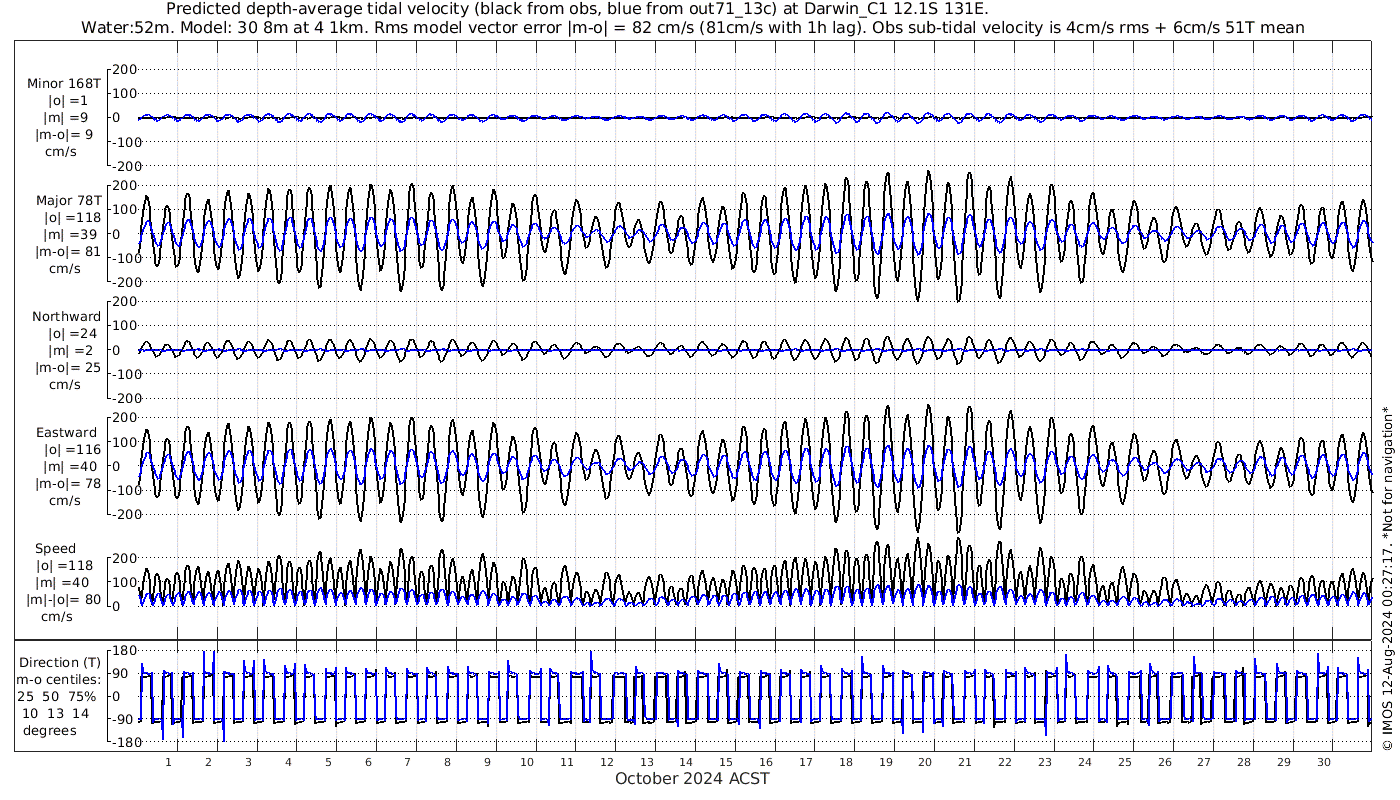The image size is (1400, 800).
Task: Click day '28' on the time axis
Action: coord(1244,762)
